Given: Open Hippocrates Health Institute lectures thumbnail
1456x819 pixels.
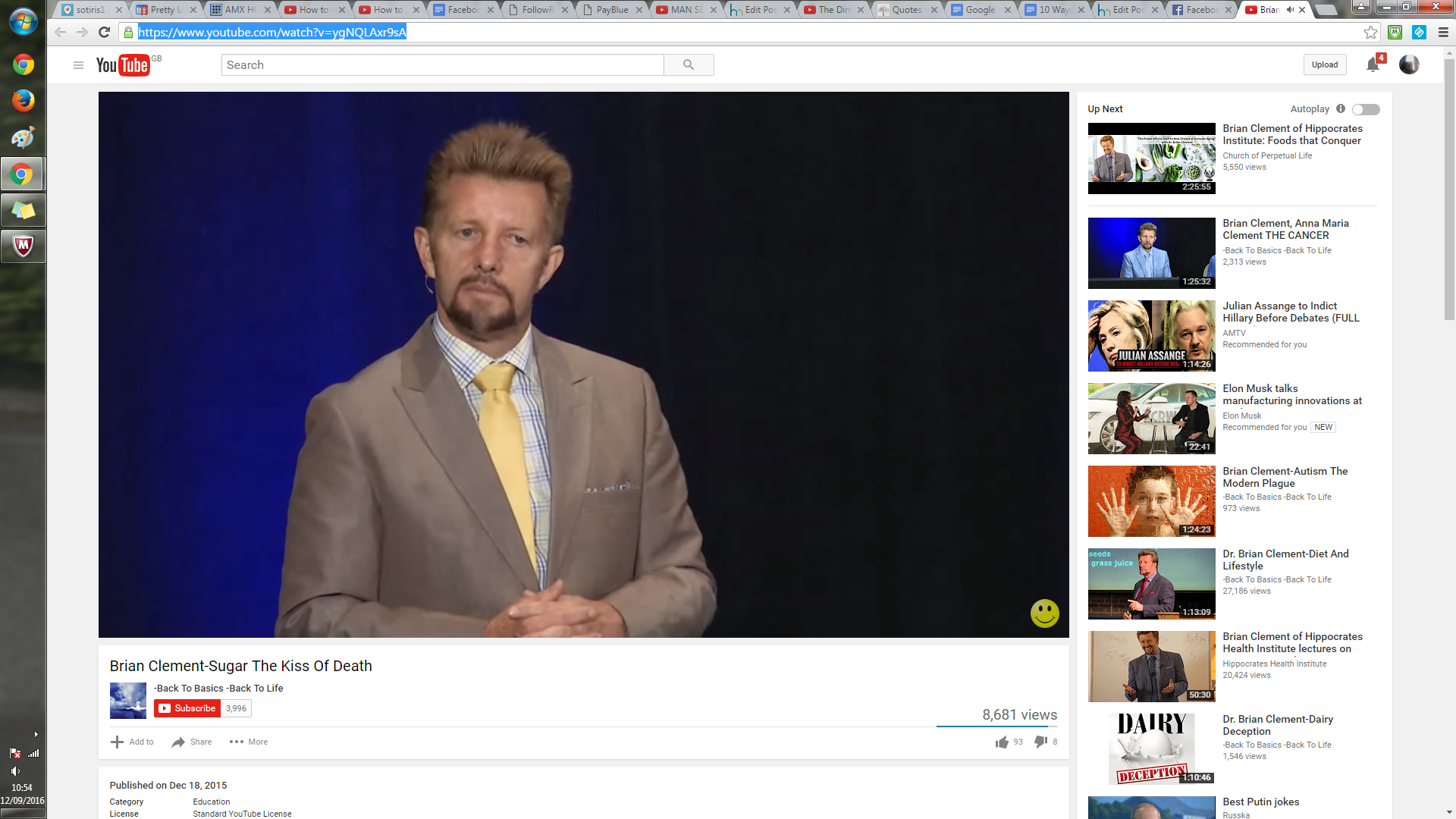Looking at the screenshot, I should pos(1151,667).
